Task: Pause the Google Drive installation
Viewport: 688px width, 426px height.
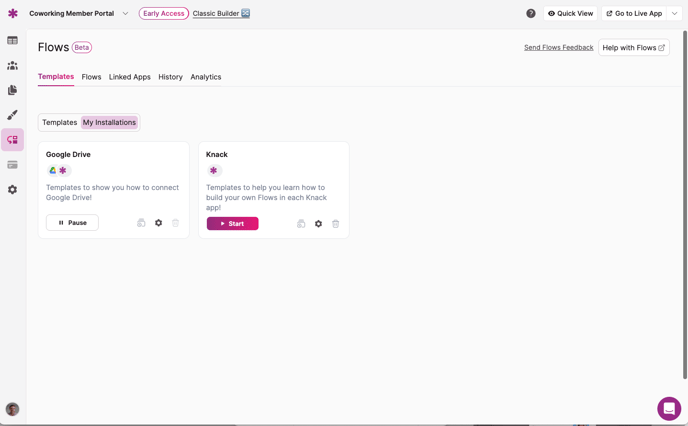Action: (x=72, y=223)
